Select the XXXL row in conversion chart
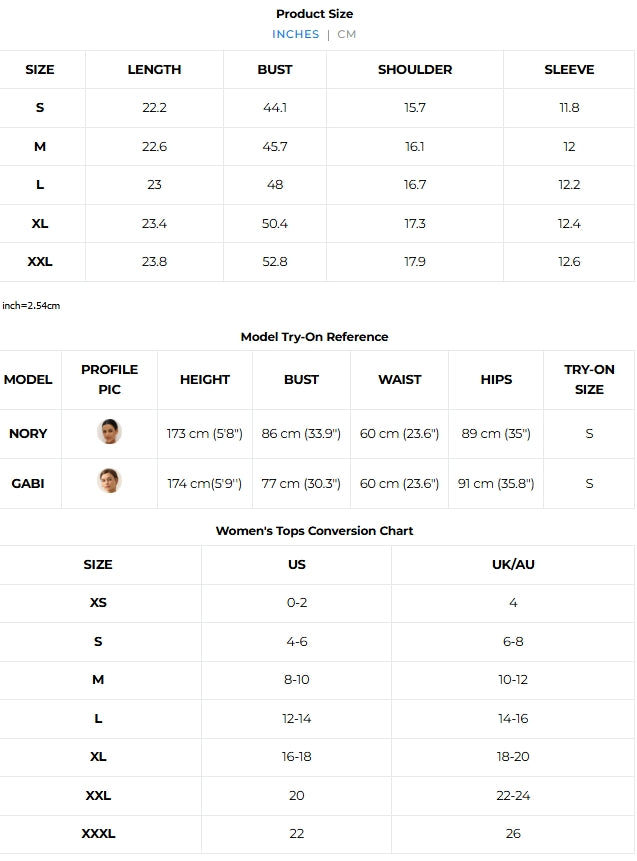 click(x=98, y=833)
